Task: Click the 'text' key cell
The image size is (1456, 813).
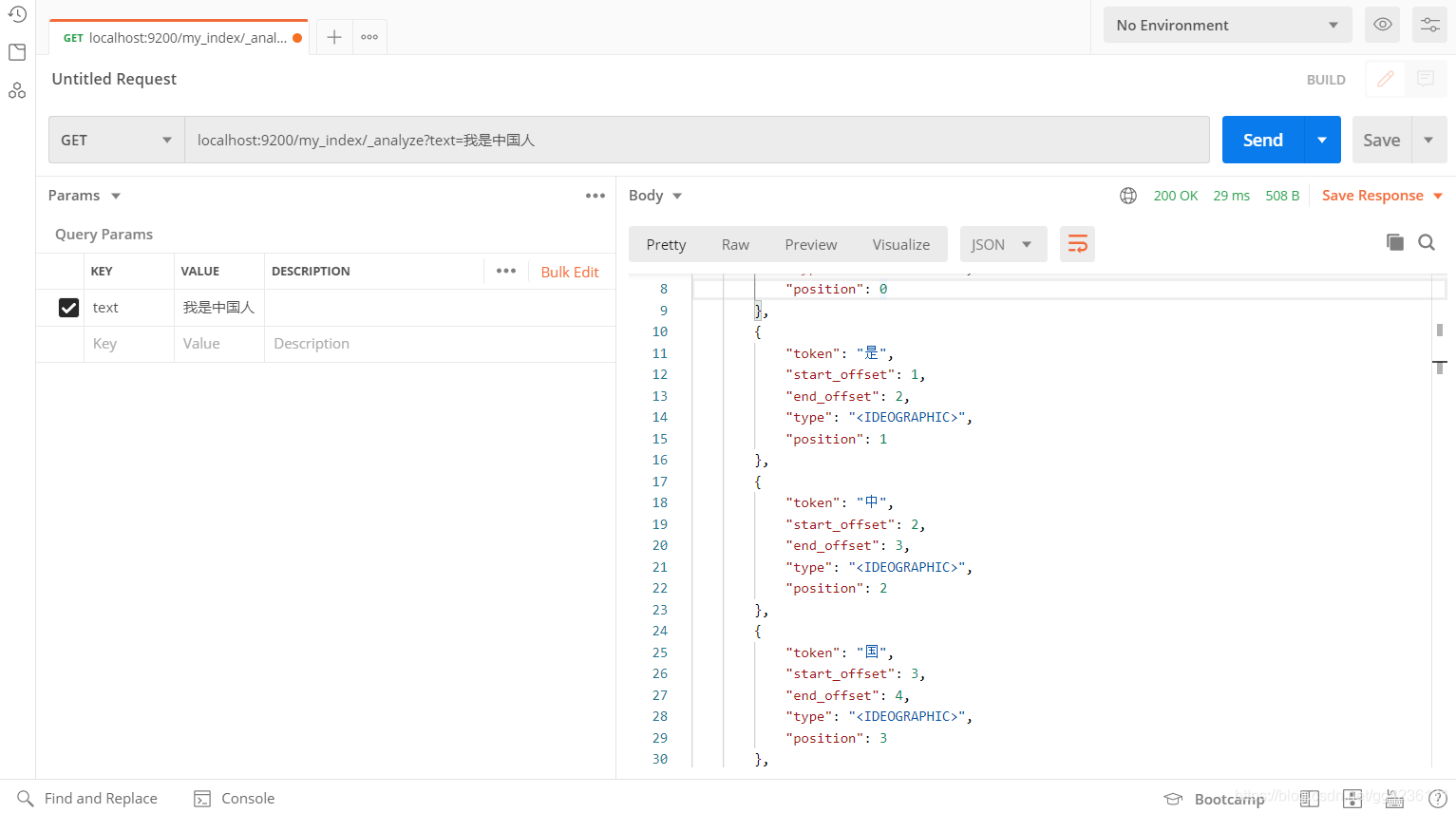Action: [128, 308]
